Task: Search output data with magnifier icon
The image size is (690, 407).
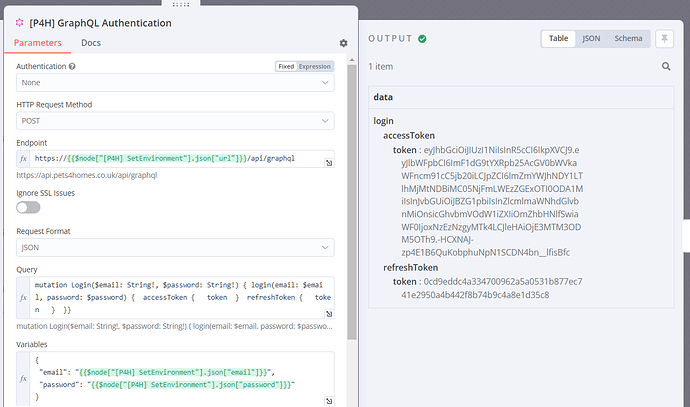Action: pyautogui.click(x=666, y=66)
